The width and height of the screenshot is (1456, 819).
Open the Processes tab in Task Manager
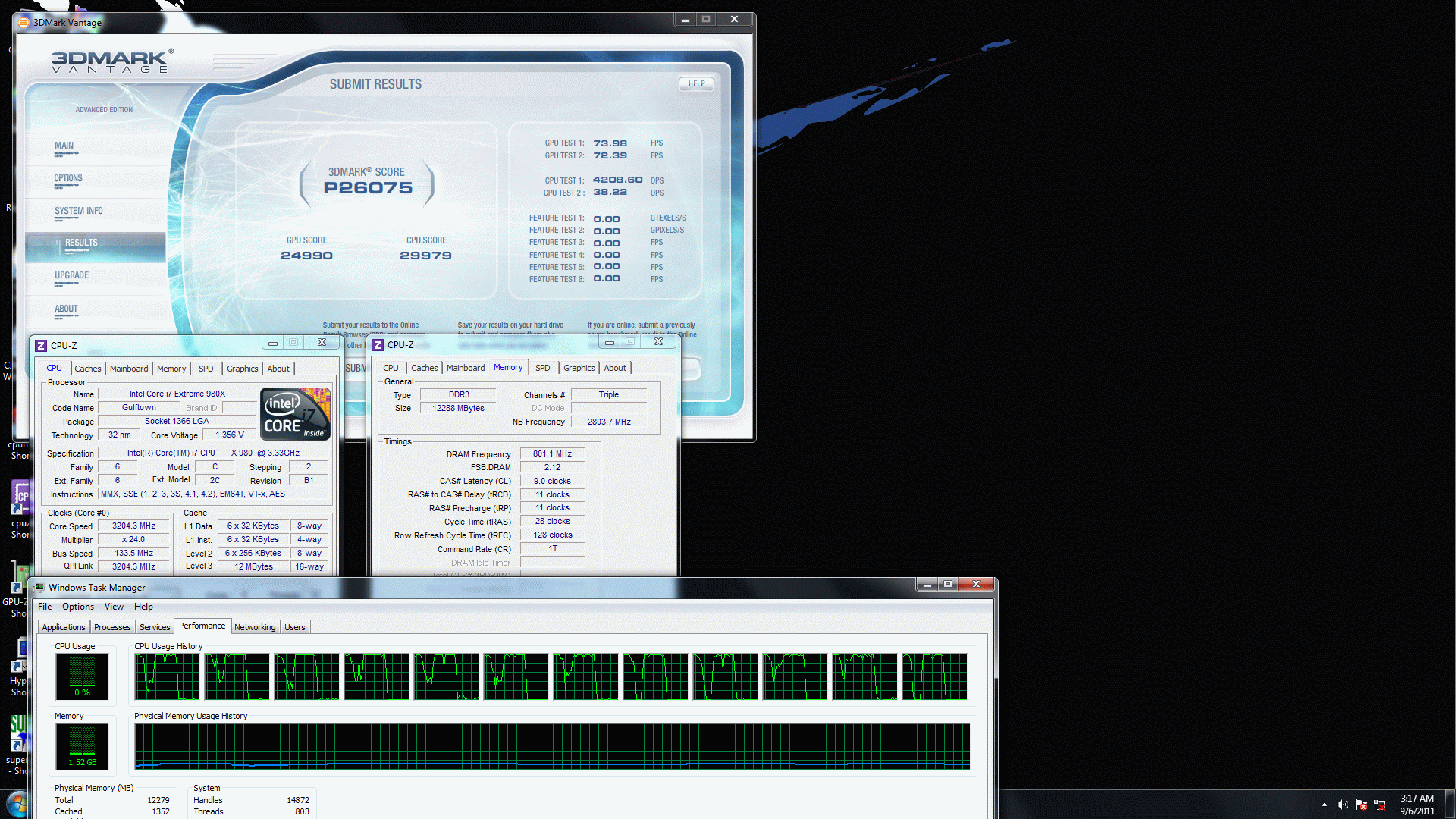[111, 627]
